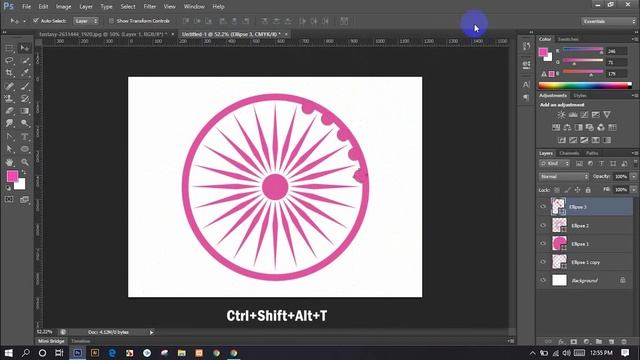Select the Clone Stamp tool
The width and height of the screenshot is (640, 360).
(9, 98)
